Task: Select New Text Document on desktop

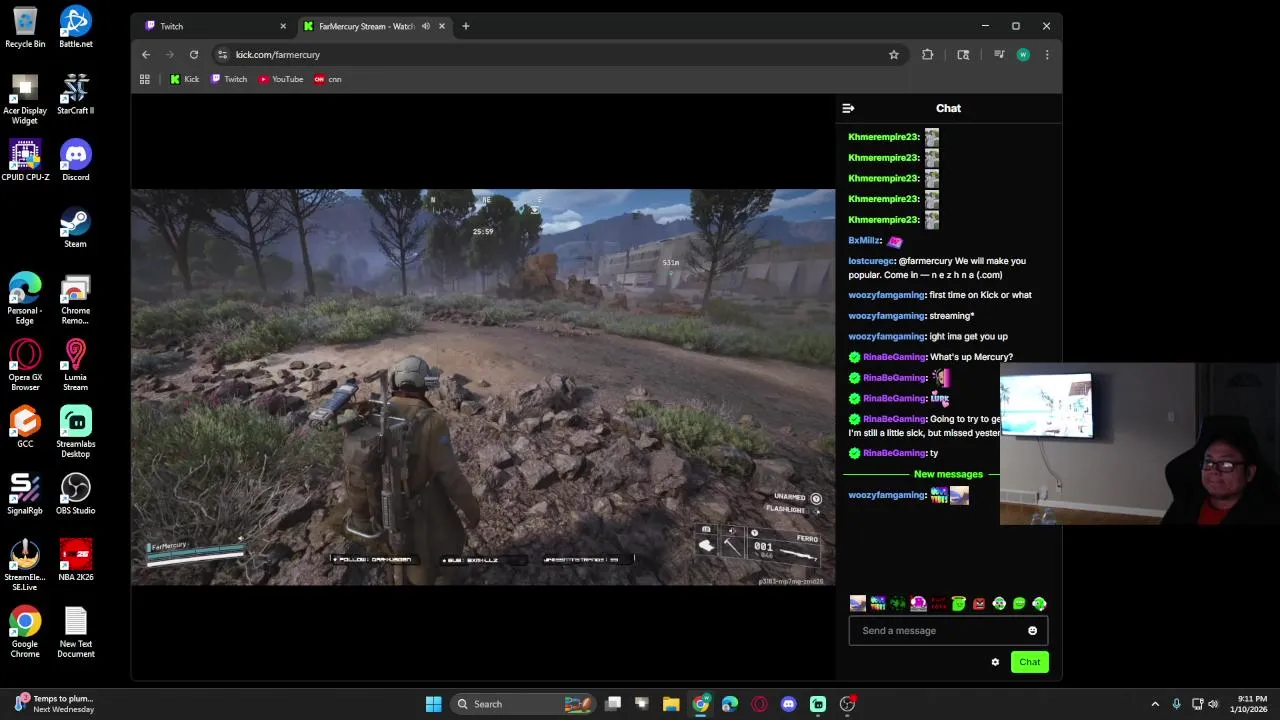Action: pos(76,632)
